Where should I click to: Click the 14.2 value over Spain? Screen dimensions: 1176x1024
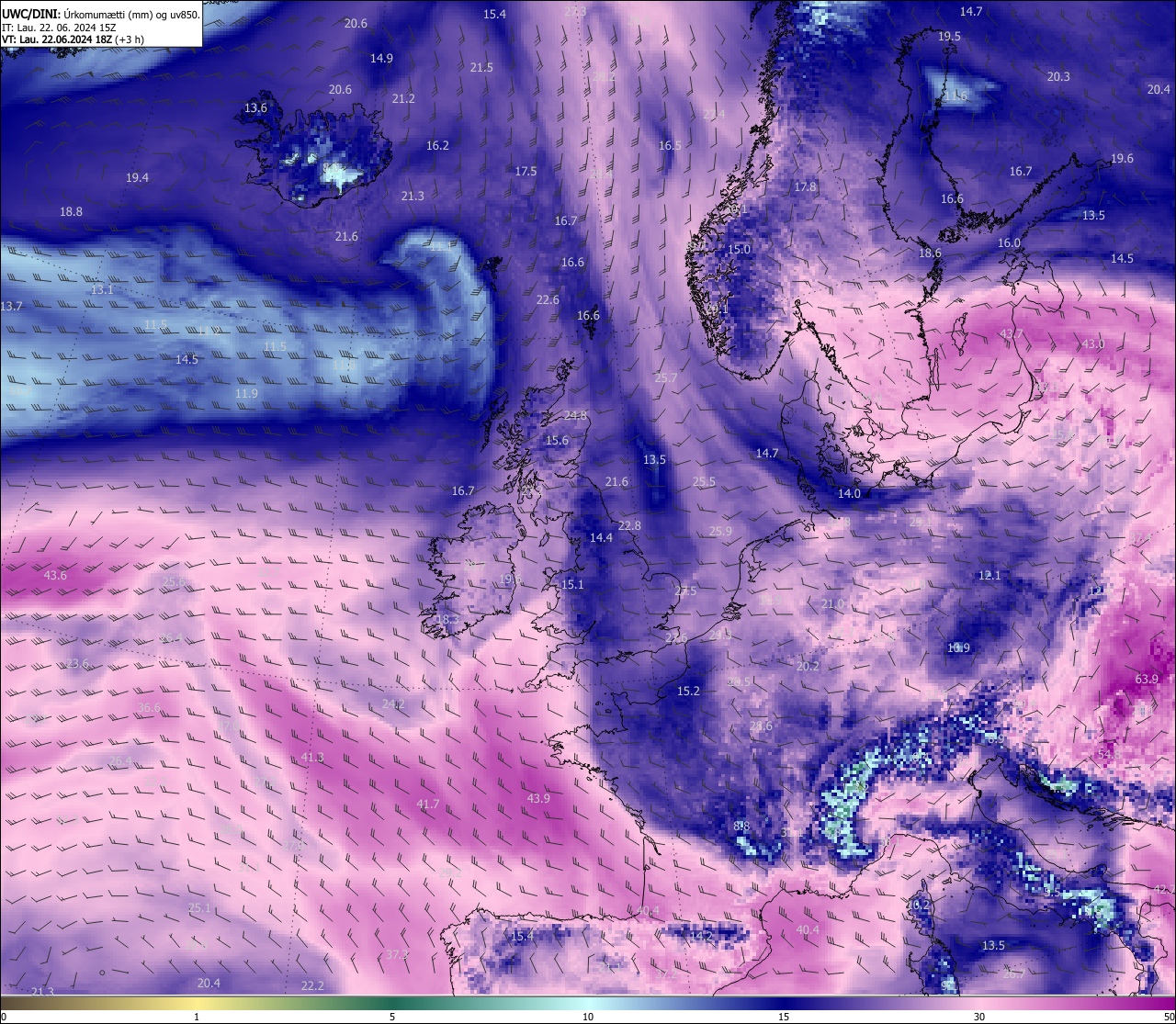pos(702,935)
